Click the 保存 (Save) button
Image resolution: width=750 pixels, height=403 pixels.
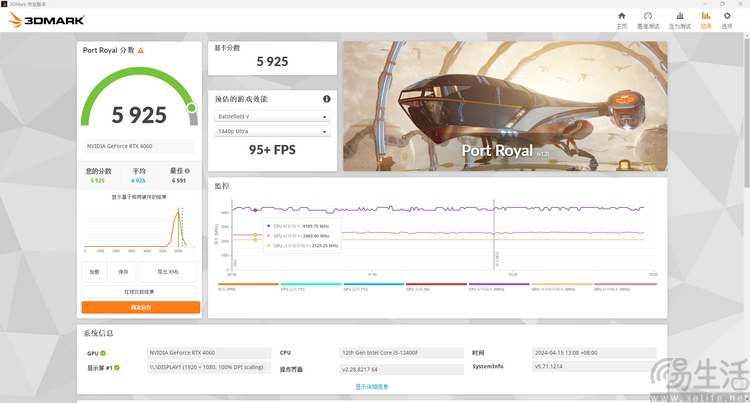tap(123, 272)
